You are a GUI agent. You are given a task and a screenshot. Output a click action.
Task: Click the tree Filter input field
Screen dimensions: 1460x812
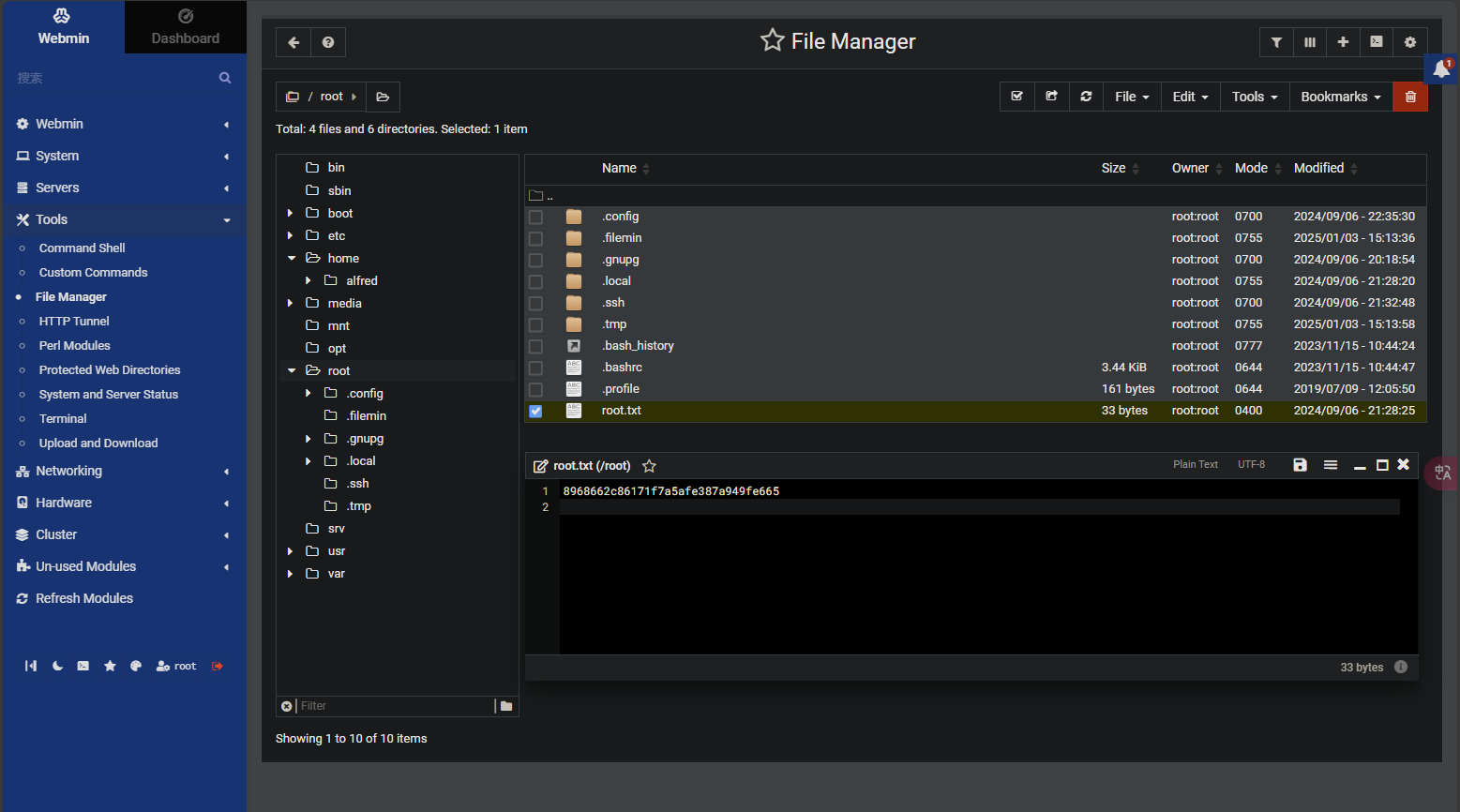pos(394,706)
